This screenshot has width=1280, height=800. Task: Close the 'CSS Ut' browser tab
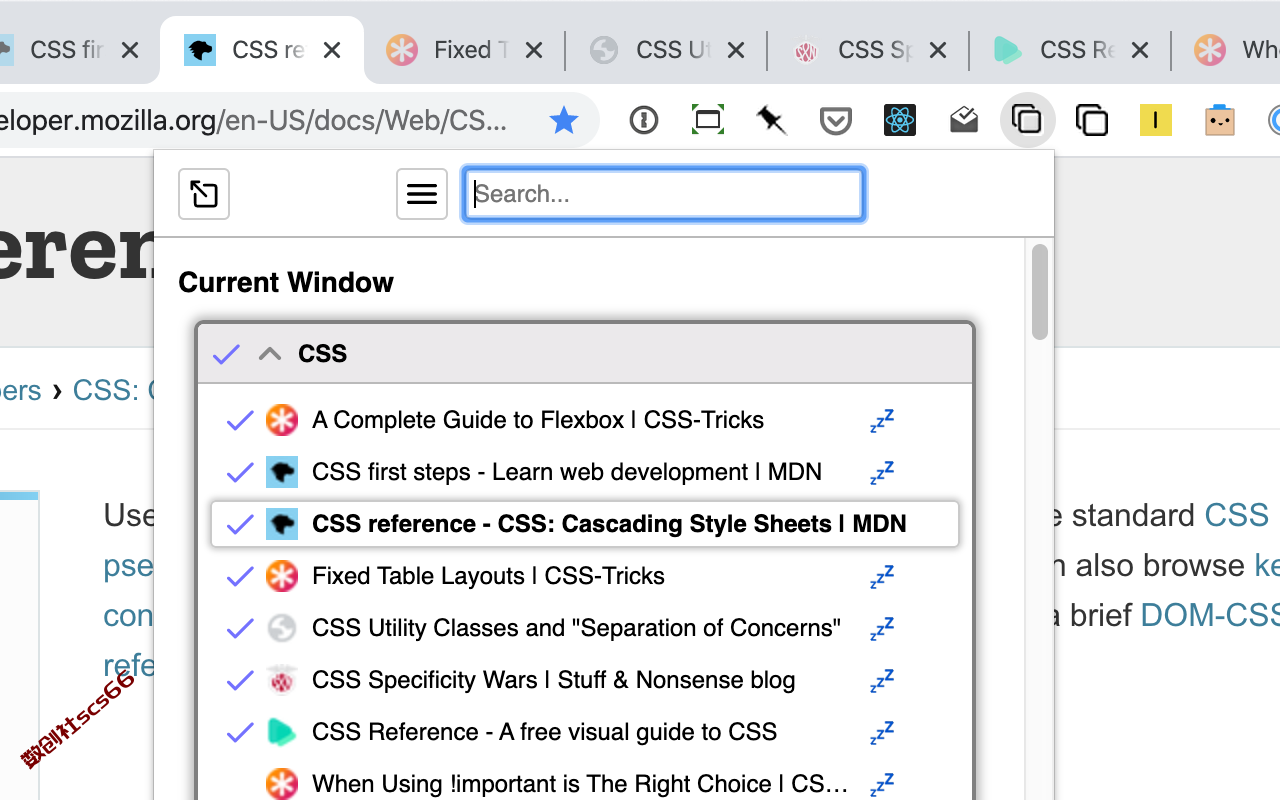pyautogui.click(x=736, y=50)
